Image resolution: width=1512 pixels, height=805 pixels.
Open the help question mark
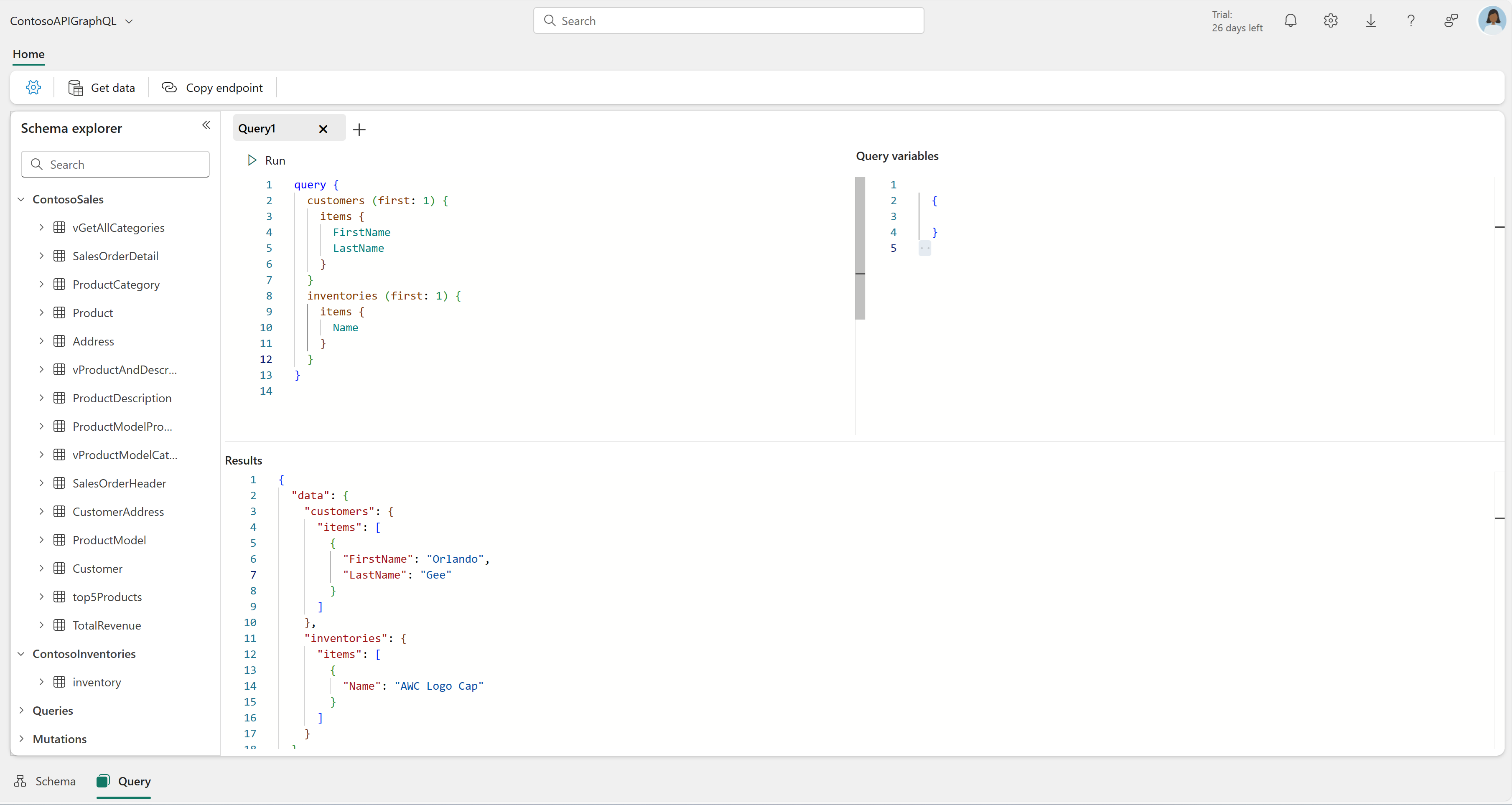tap(1410, 21)
